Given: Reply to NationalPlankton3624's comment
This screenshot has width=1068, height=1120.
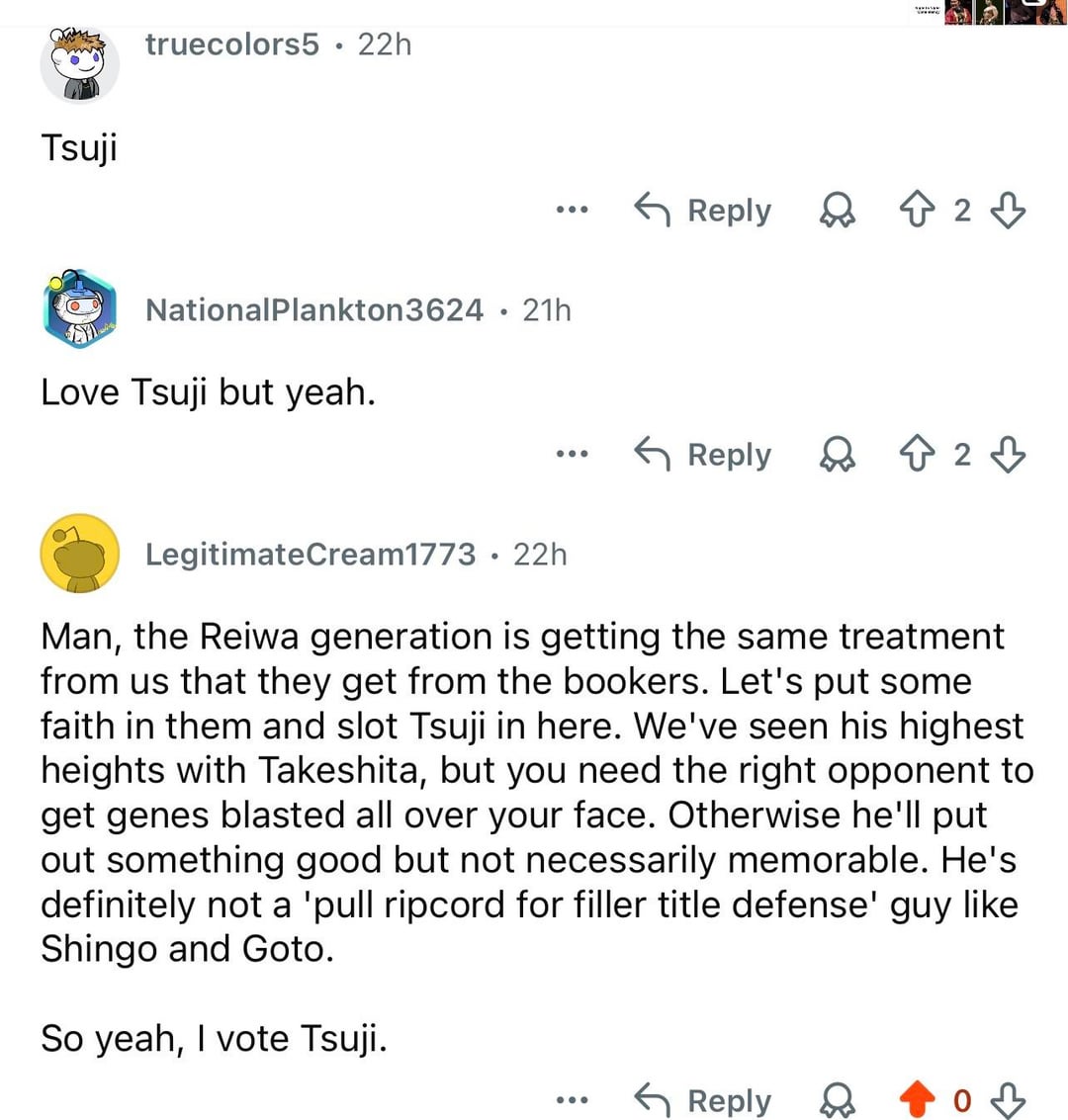Looking at the screenshot, I should pos(703,454).
